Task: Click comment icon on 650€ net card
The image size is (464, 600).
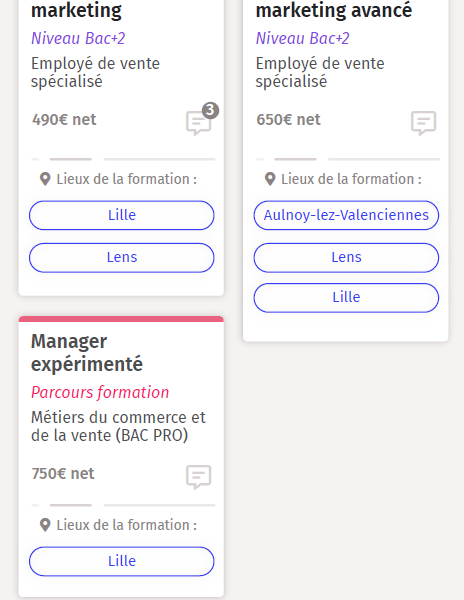Action: pos(423,123)
